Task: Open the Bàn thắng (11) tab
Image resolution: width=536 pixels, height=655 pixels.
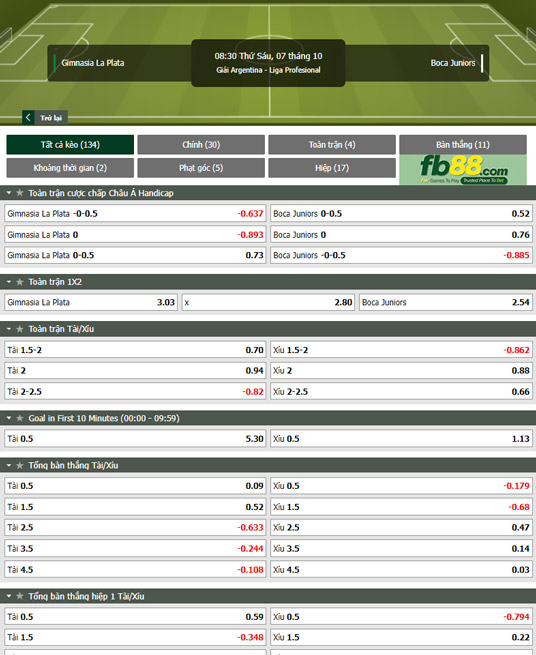Action: (x=463, y=145)
